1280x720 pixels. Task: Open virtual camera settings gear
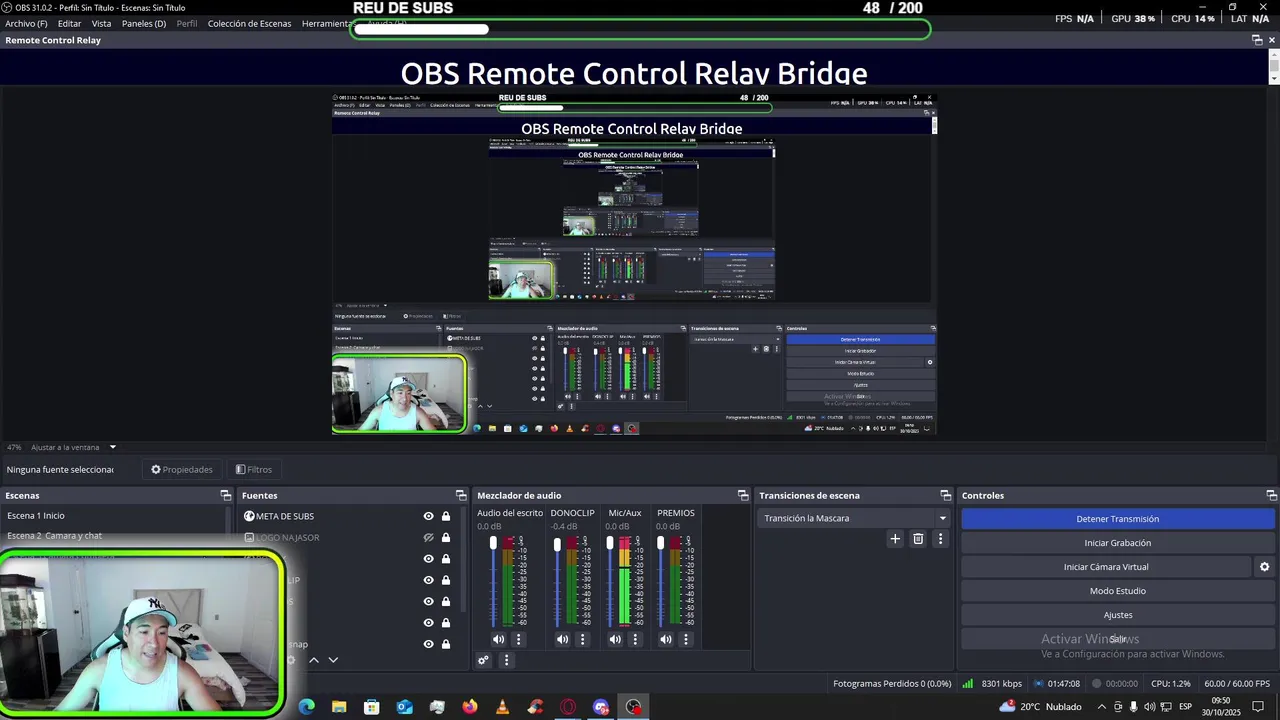(1264, 567)
